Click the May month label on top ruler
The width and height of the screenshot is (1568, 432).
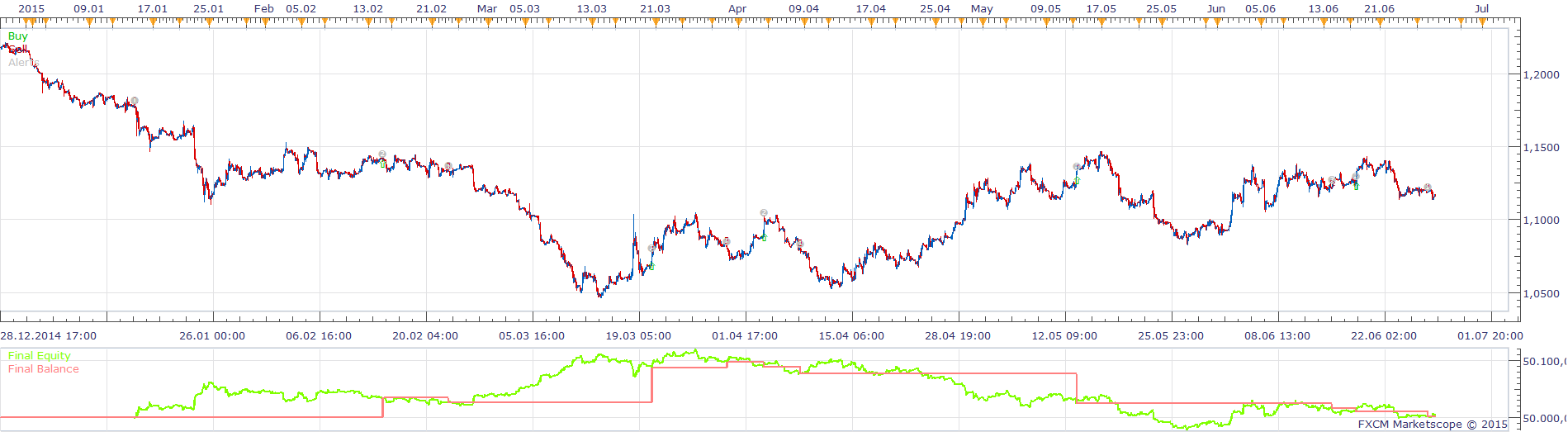tap(982, 8)
